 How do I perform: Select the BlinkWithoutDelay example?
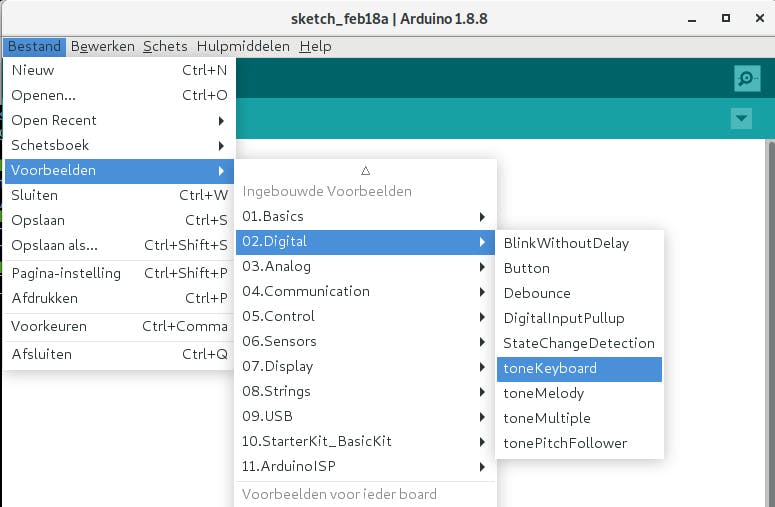[566, 243]
